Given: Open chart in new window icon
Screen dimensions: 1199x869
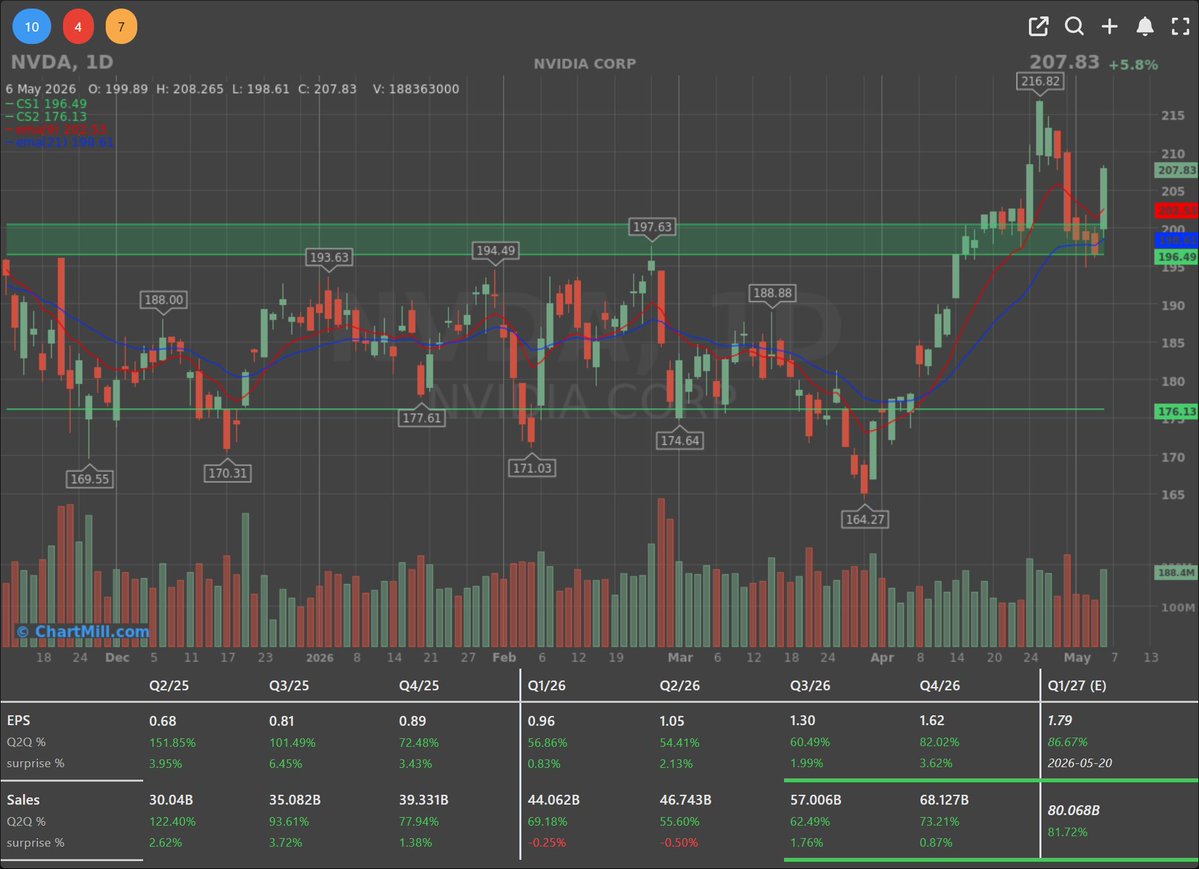Looking at the screenshot, I should pyautogui.click(x=1038, y=27).
